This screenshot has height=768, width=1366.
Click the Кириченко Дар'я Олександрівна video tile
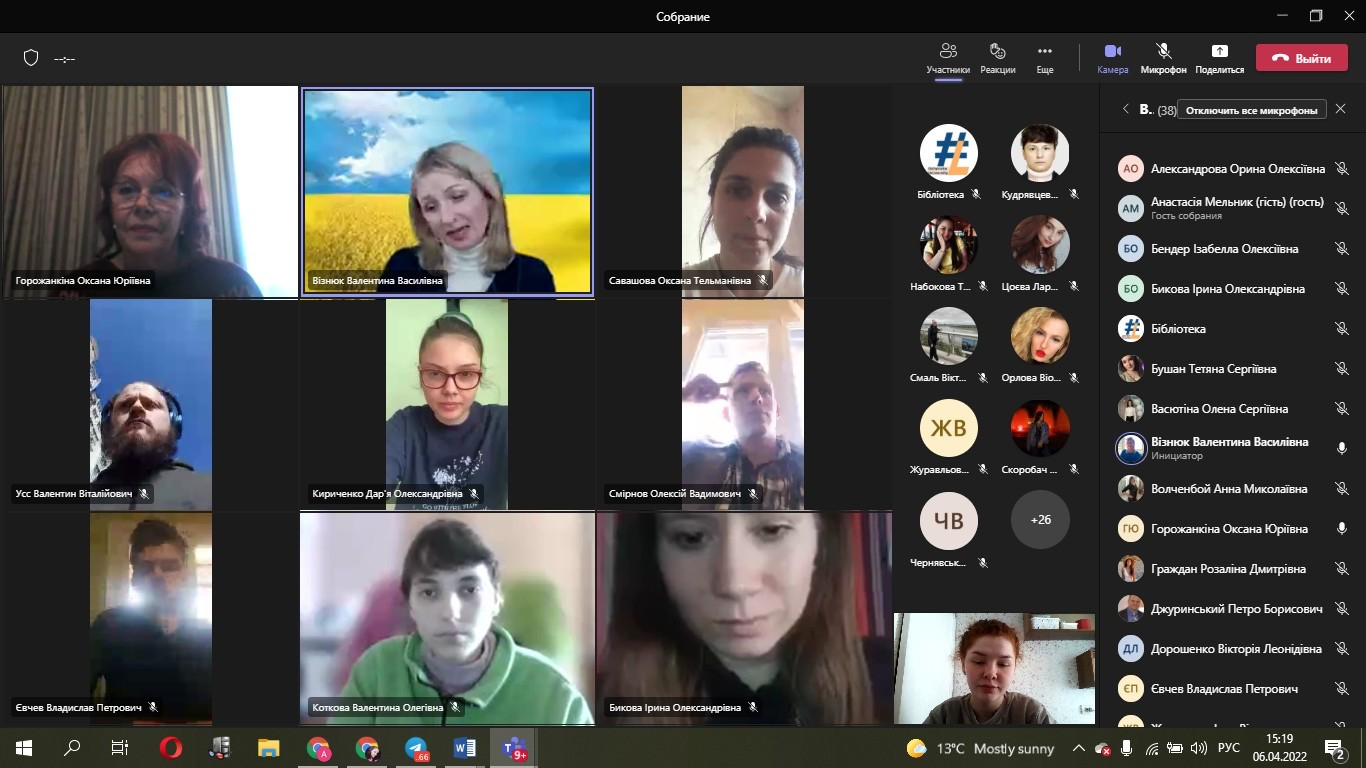(447, 405)
